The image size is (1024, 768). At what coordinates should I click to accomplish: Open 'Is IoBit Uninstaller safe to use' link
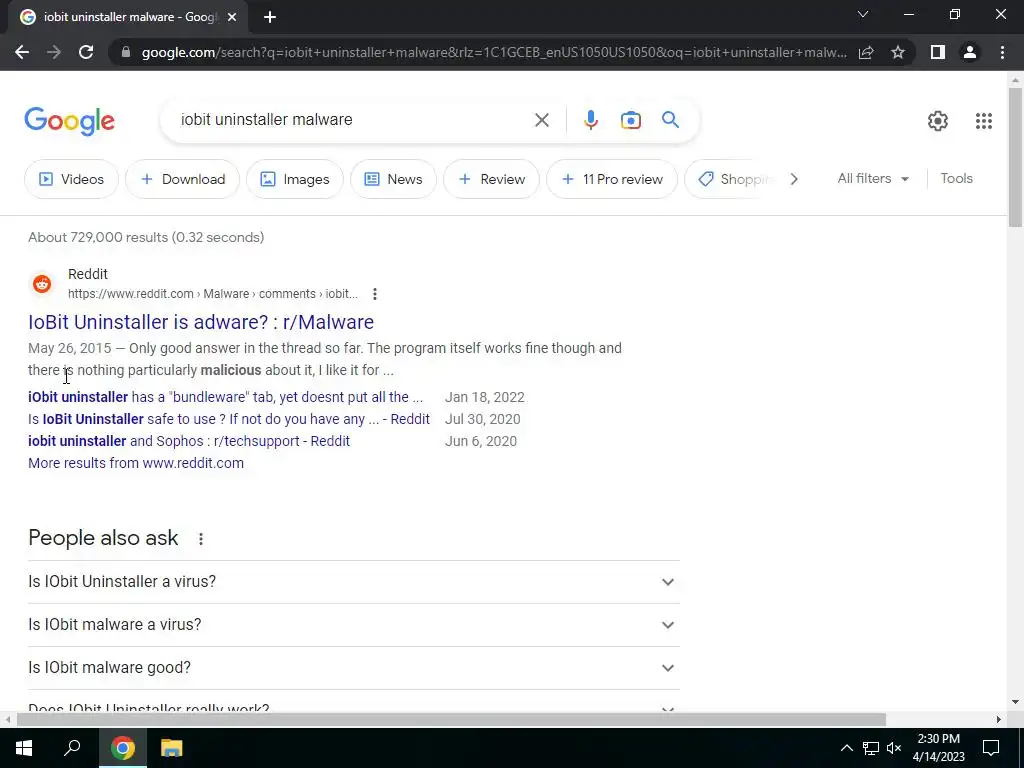click(x=229, y=419)
